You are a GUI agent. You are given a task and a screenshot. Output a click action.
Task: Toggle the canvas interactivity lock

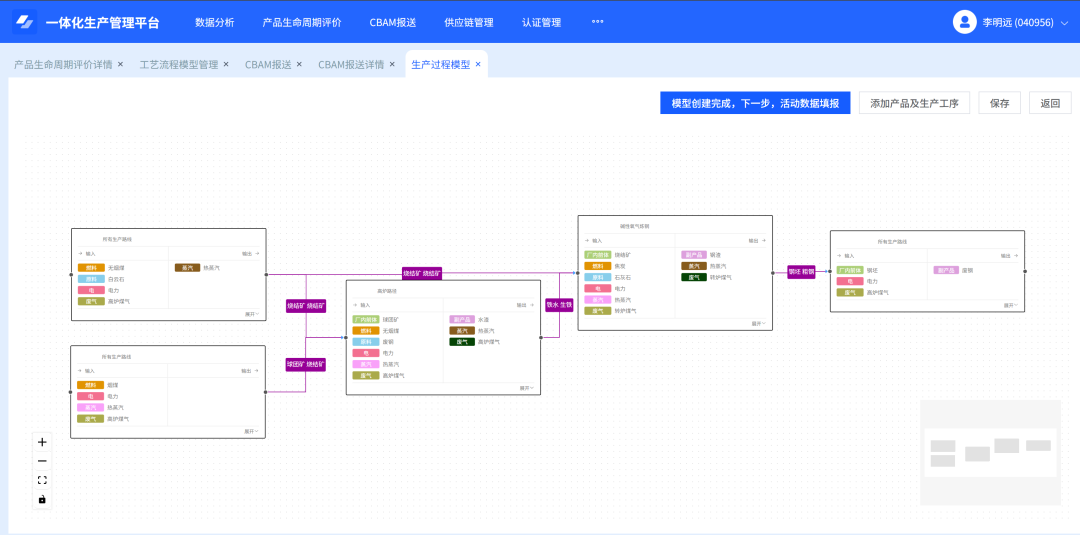(x=42, y=499)
